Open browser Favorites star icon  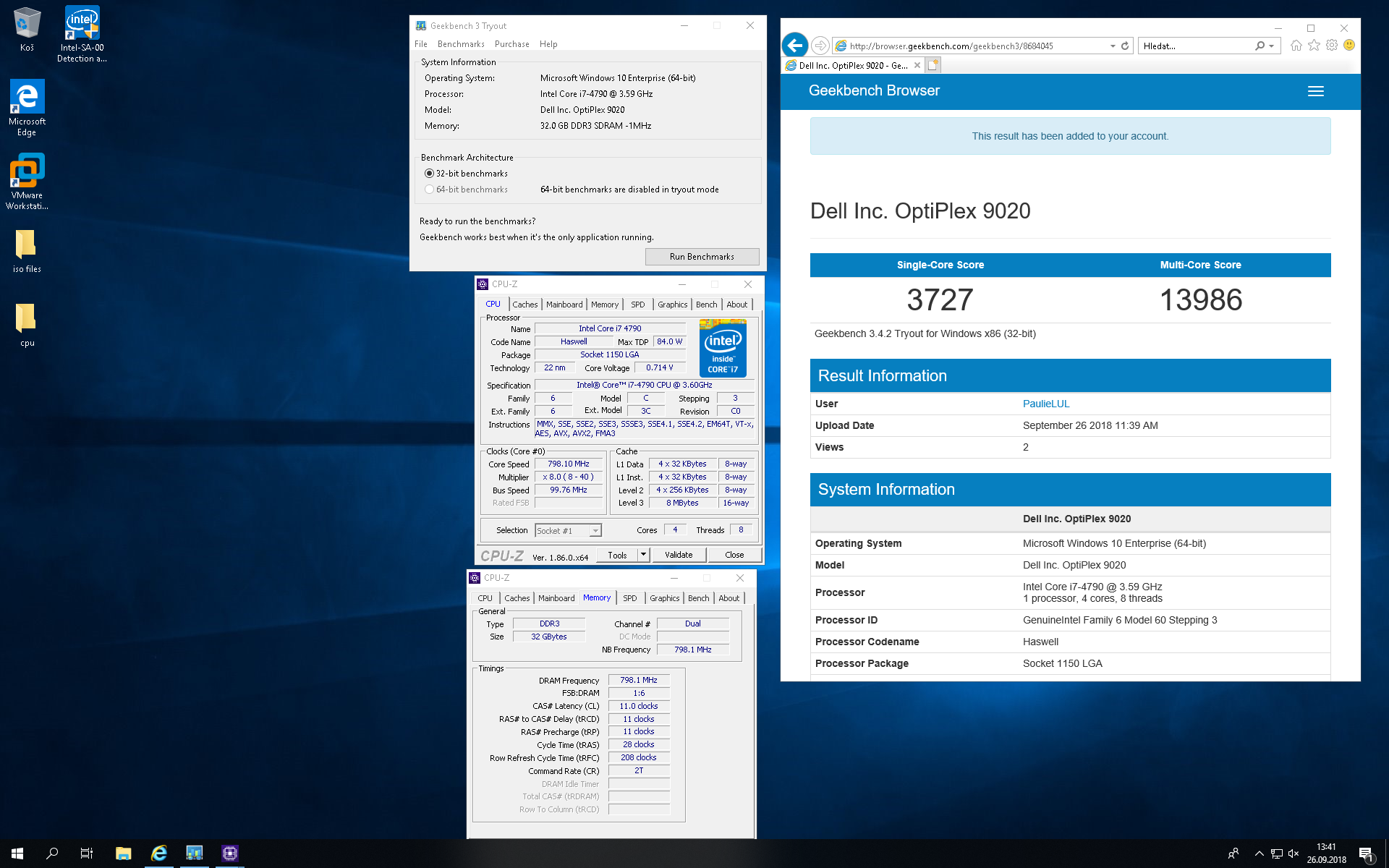point(1314,45)
